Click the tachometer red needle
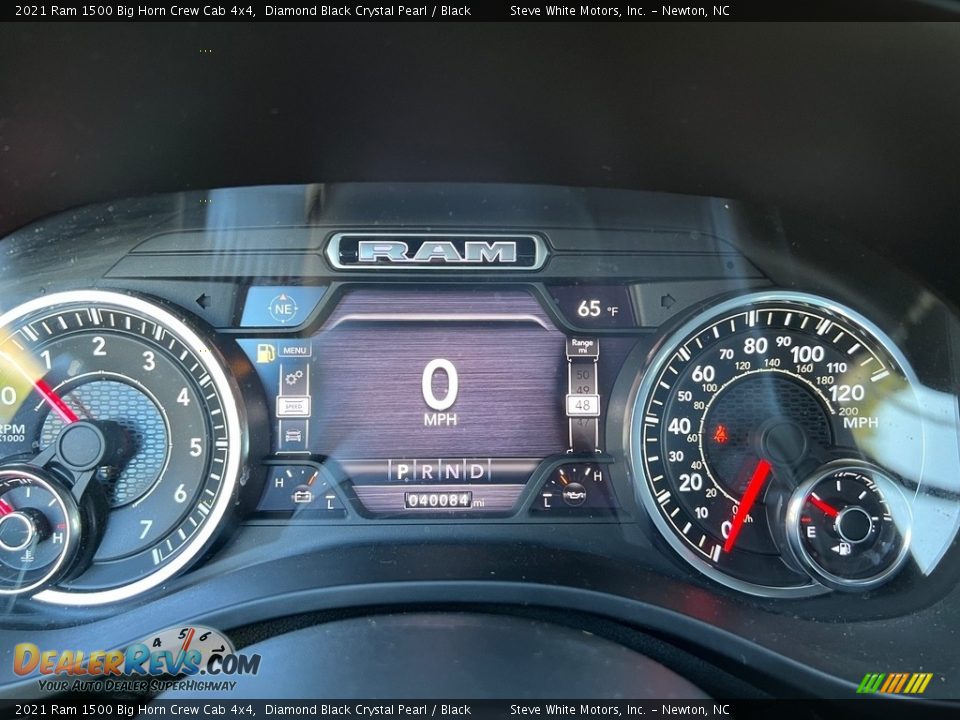Viewport: 960px width, 720px height. coord(57,400)
